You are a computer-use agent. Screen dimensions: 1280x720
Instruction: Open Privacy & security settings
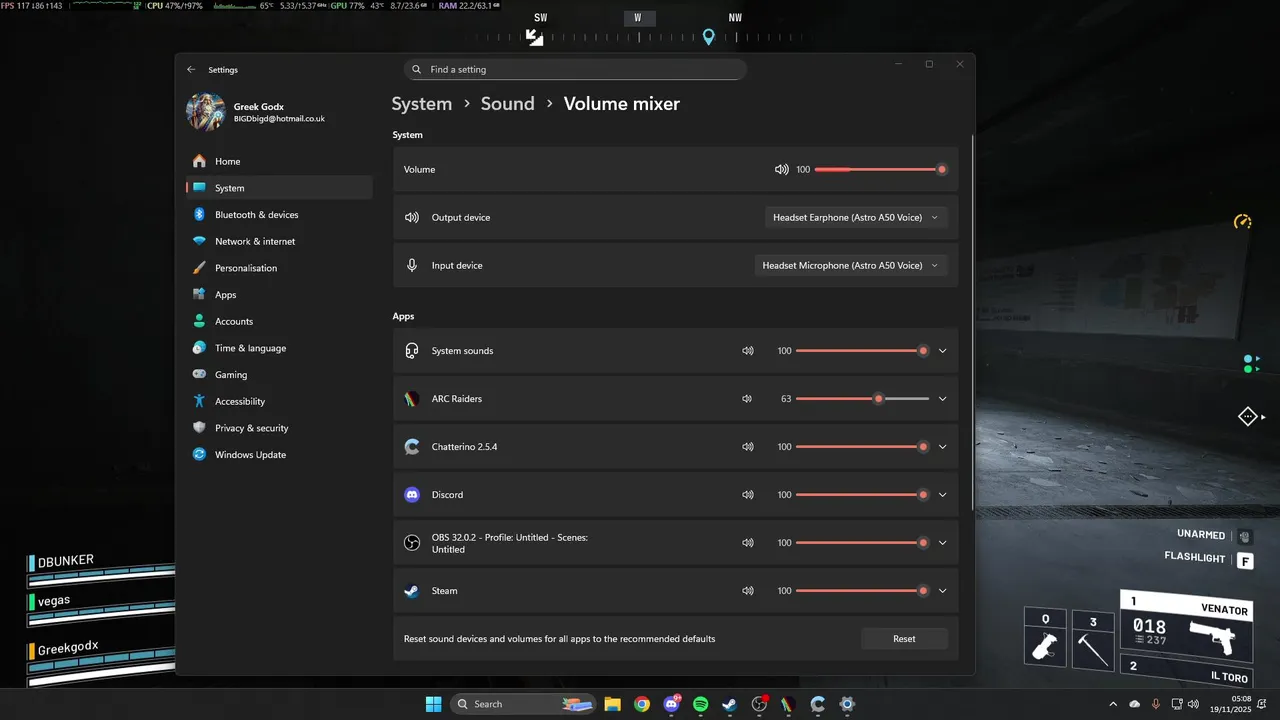tap(279, 428)
